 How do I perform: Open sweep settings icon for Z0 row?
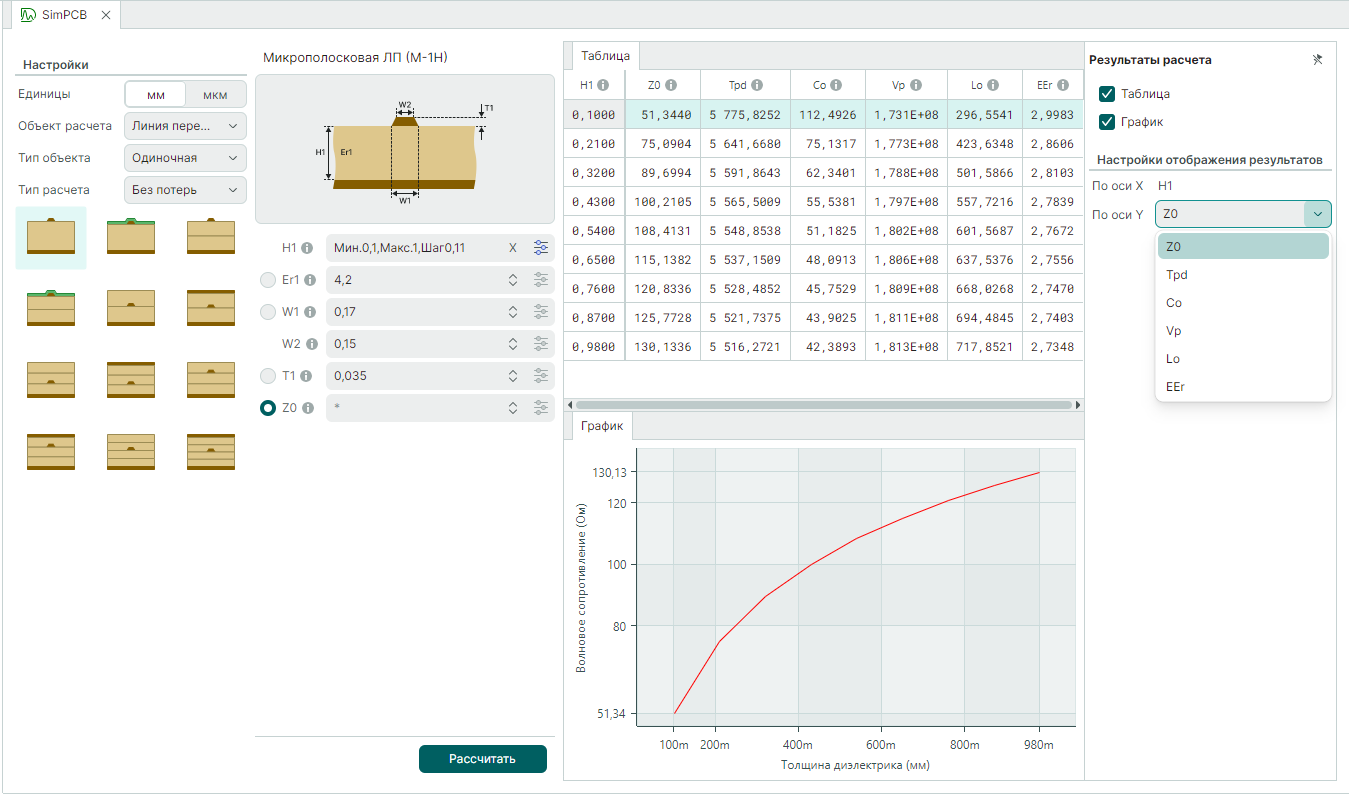pos(541,408)
